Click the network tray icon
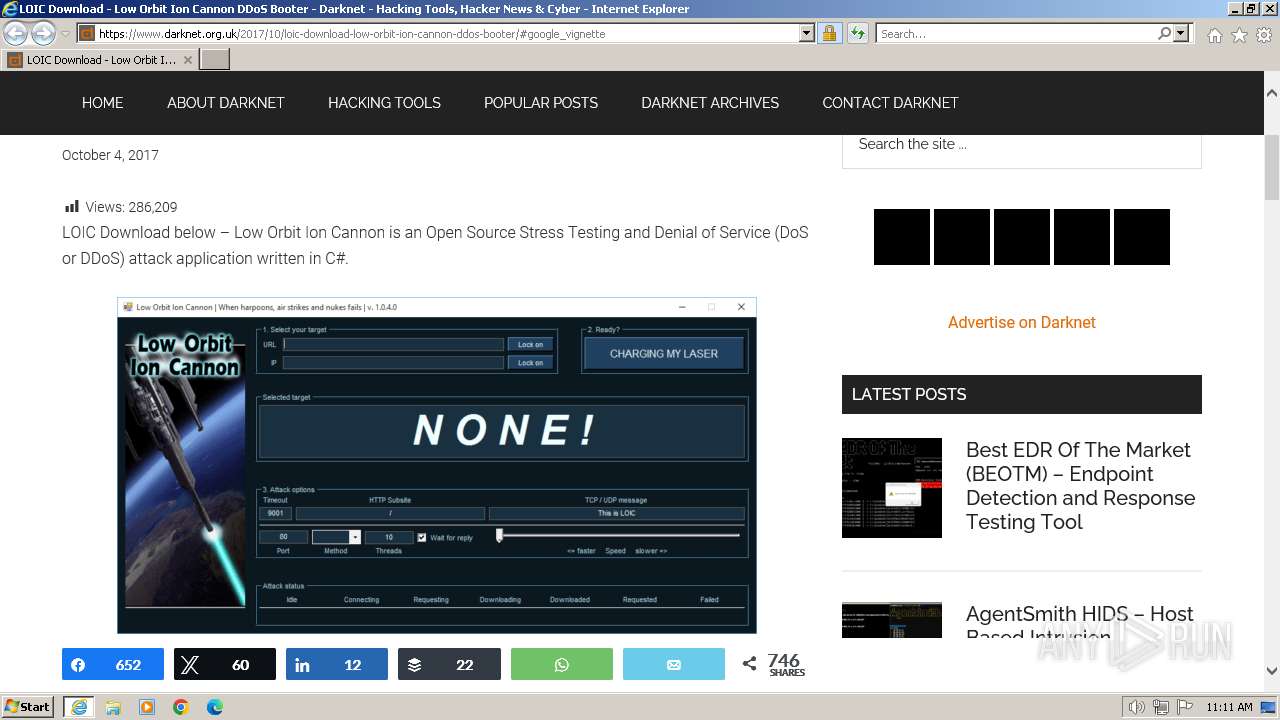 (x=1160, y=707)
